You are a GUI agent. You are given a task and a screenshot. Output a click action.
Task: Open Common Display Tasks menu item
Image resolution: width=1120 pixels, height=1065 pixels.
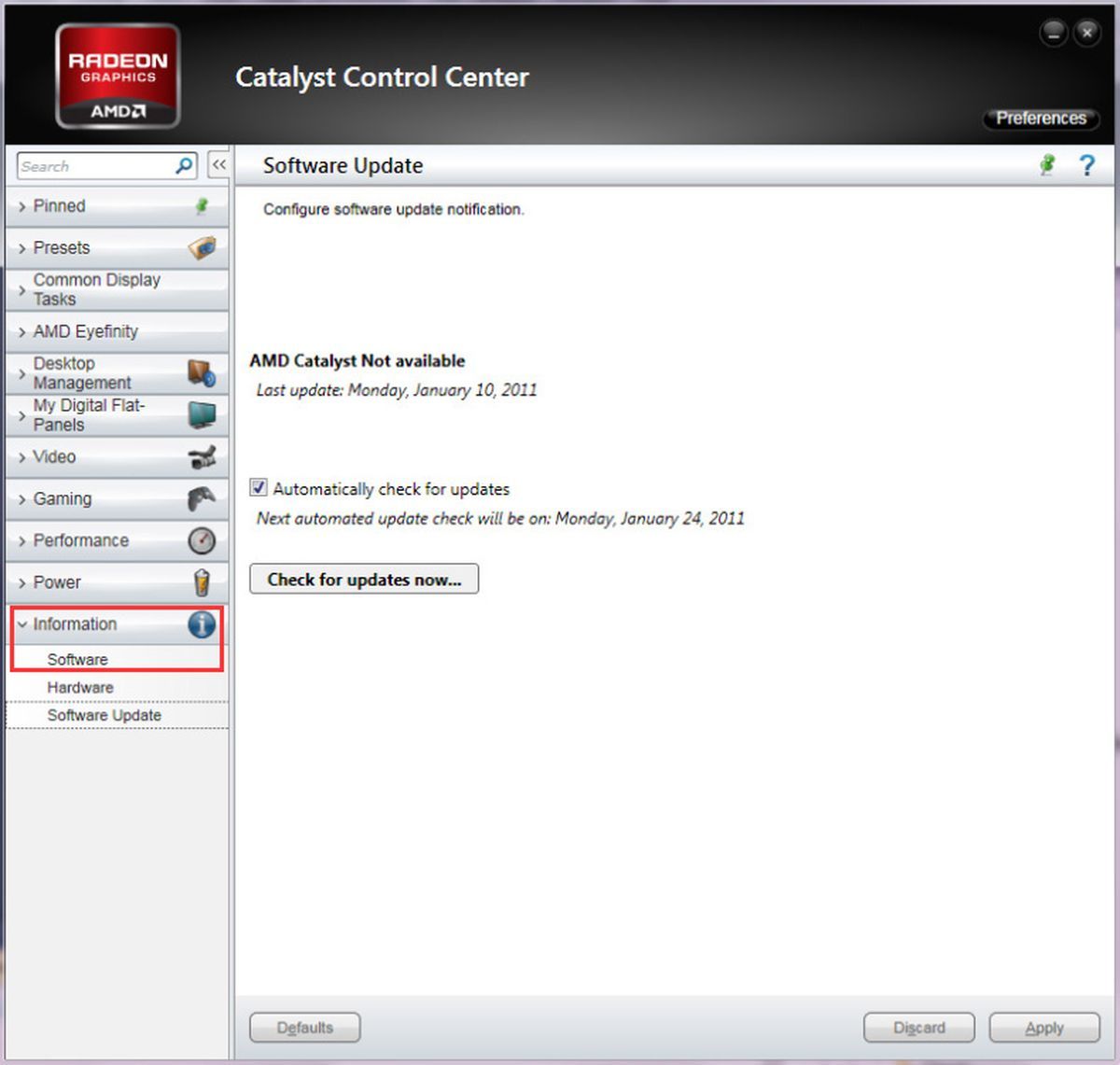tap(117, 289)
